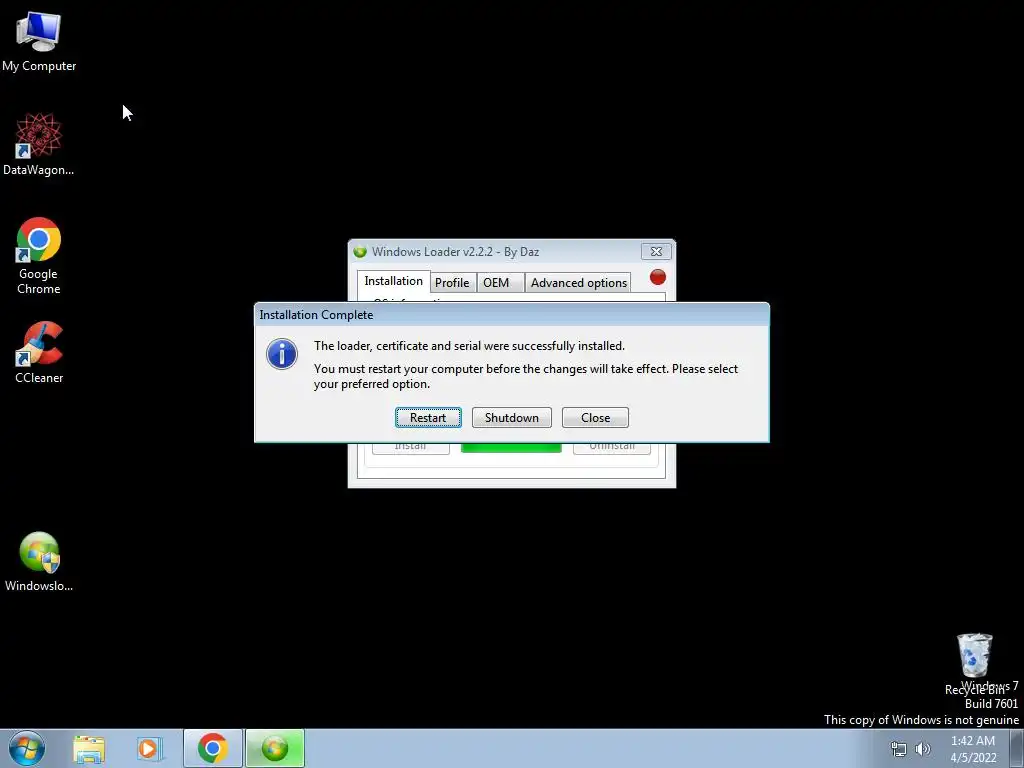Image resolution: width=1024 pixels, height=768 pixels.
Task: Click the green progress bar in Windows Loader
Action: pos(511,447)
